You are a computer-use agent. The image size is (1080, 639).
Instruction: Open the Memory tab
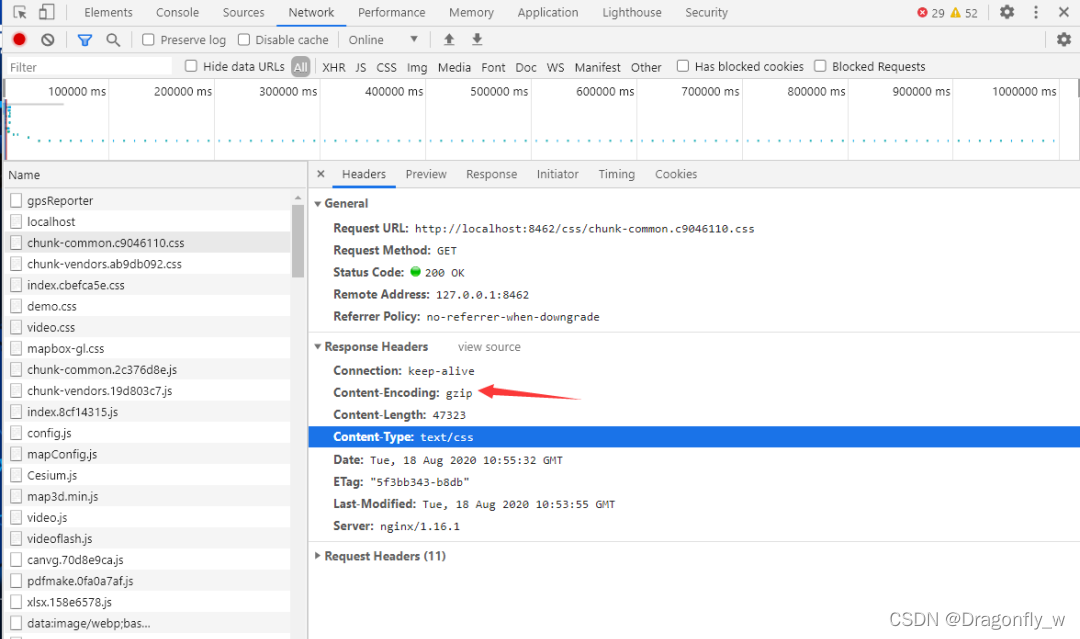(x=471, y=12)
